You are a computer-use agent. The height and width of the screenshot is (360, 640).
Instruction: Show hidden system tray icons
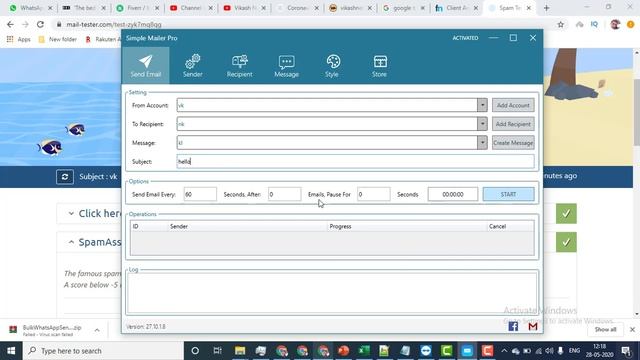(504, 351)
